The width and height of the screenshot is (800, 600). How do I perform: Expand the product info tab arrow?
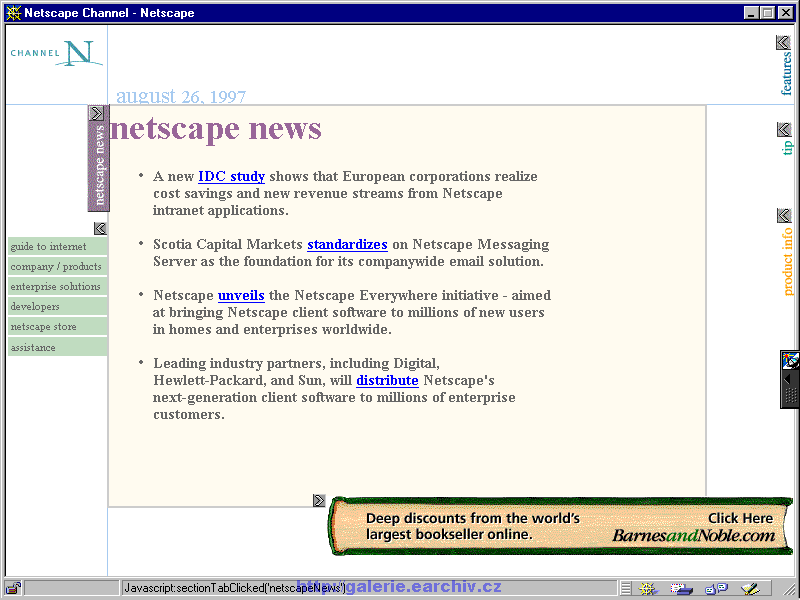(x=784, y=215)
